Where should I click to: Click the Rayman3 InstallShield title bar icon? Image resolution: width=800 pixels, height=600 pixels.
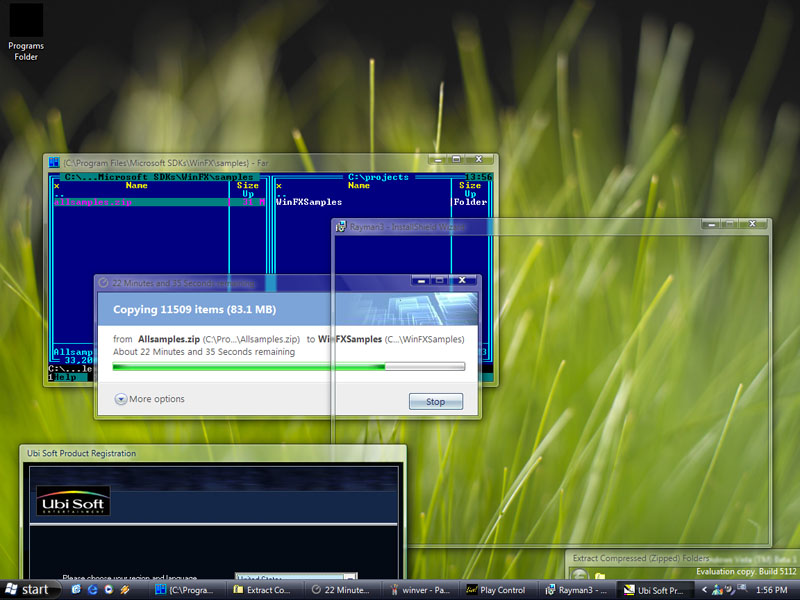coord(340,227)
